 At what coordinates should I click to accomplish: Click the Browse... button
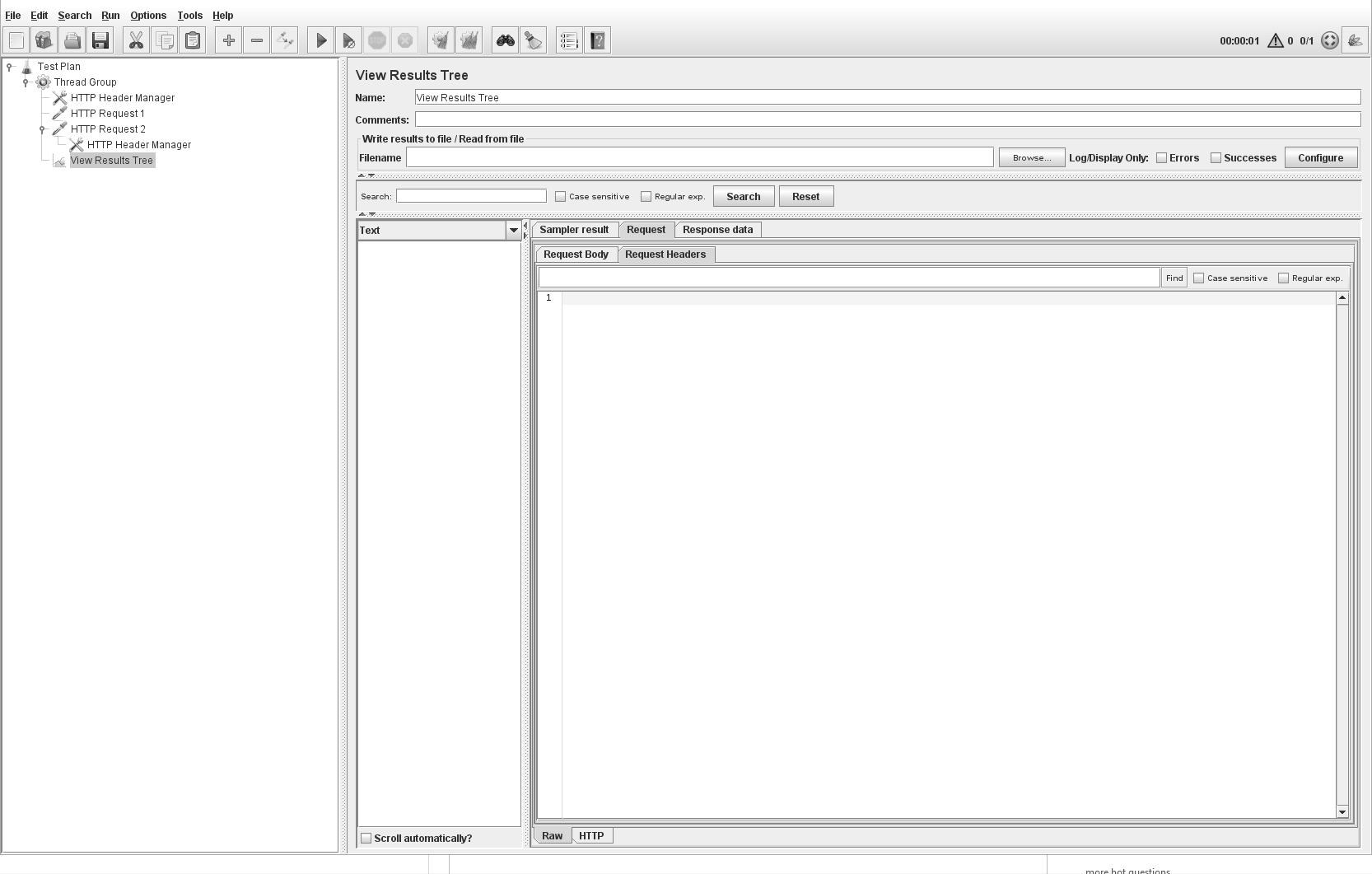1031,158
